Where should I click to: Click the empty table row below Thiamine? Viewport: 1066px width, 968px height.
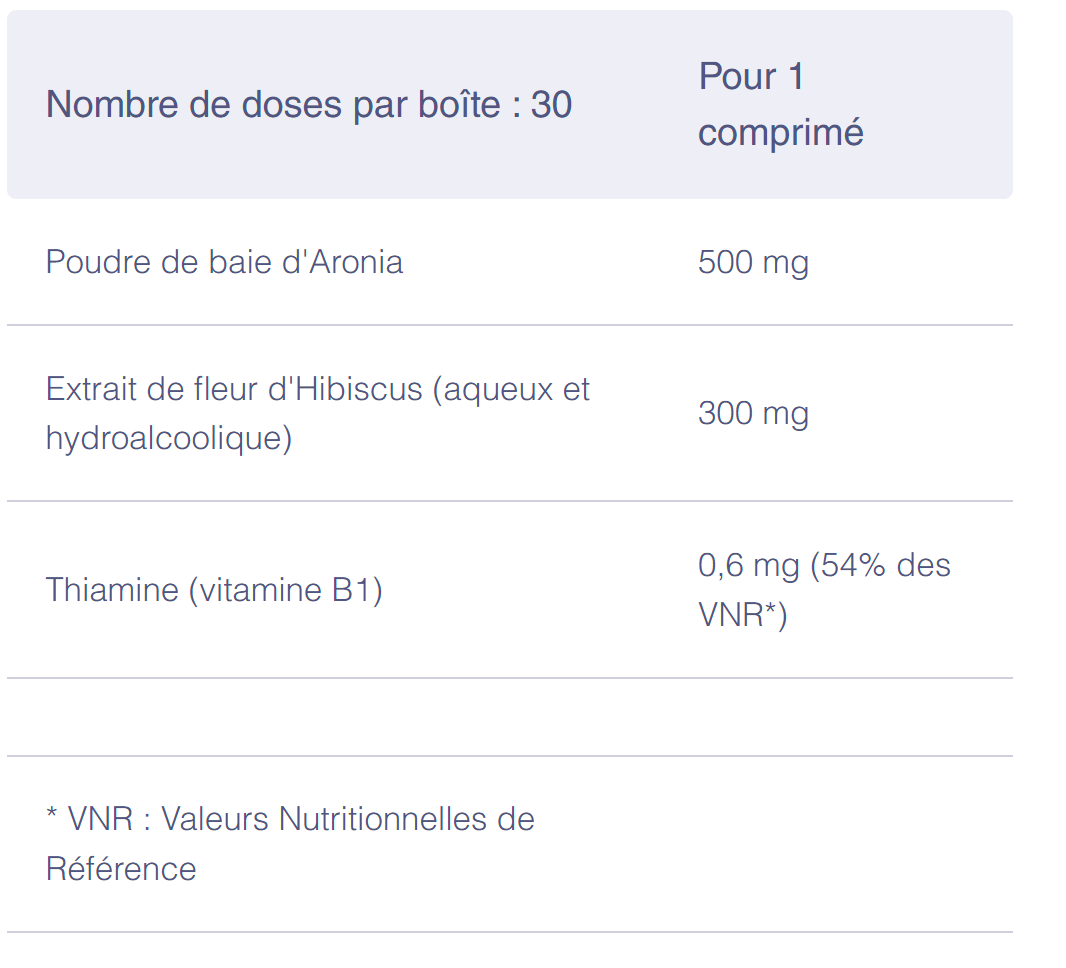509,717
